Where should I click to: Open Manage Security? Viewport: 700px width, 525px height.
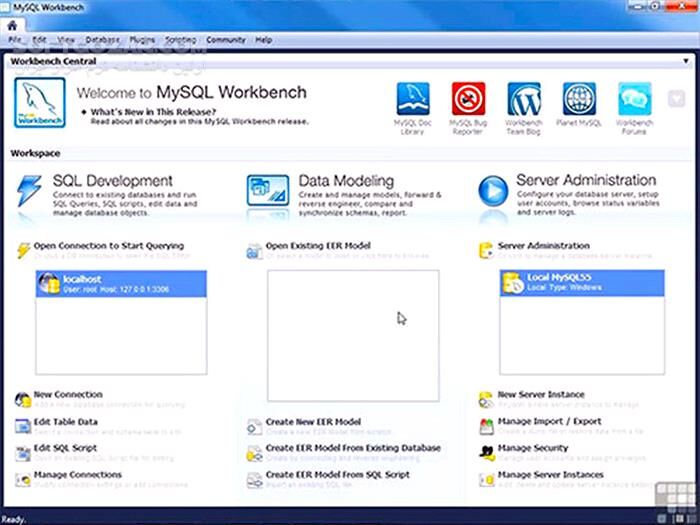(532, 448)
